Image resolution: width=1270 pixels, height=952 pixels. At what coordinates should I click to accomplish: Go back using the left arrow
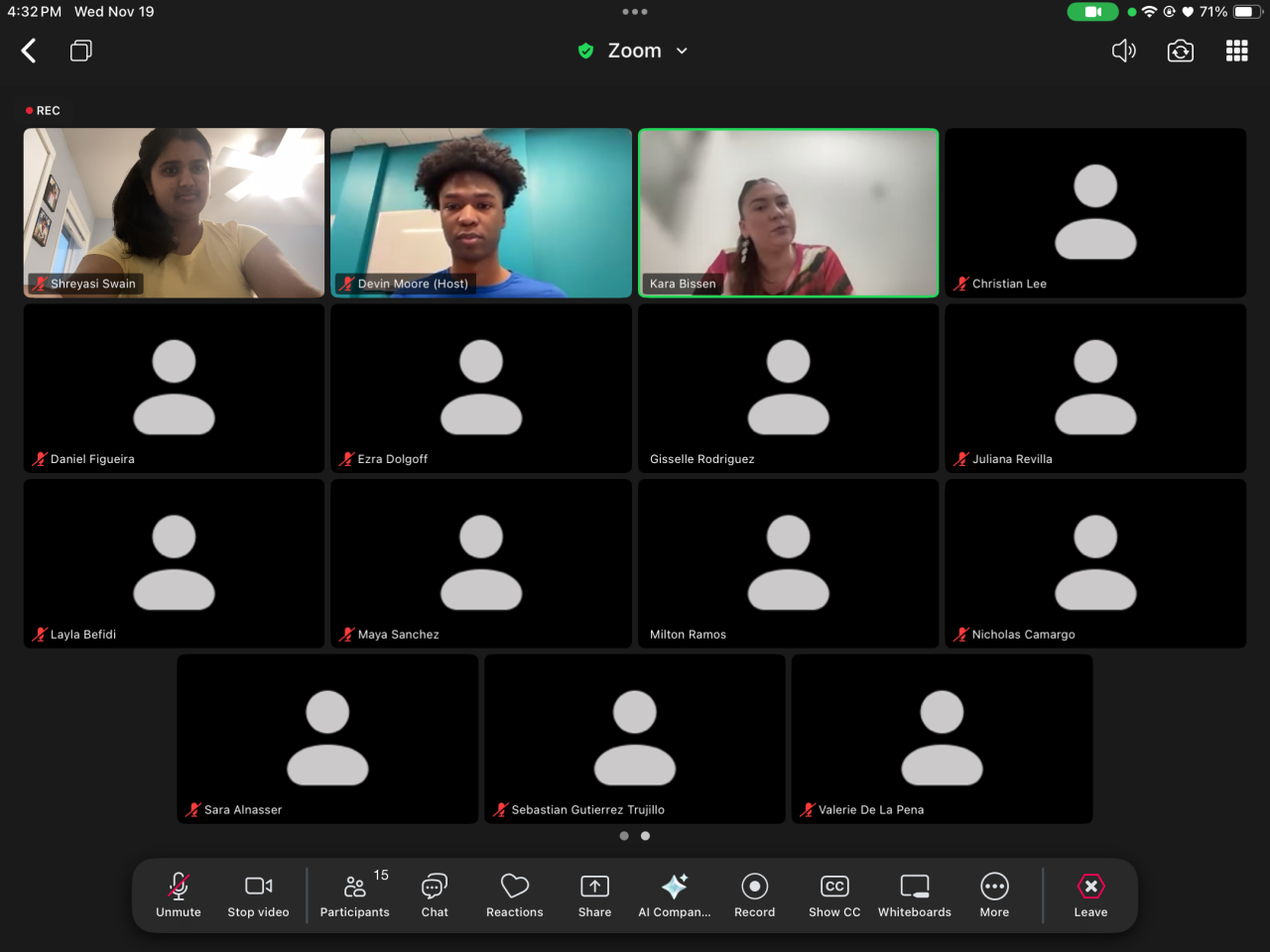point(29,51)
